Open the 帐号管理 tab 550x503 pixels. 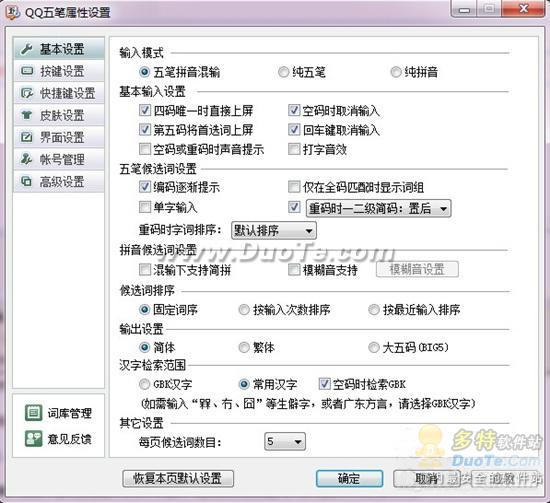coord(59,159)
